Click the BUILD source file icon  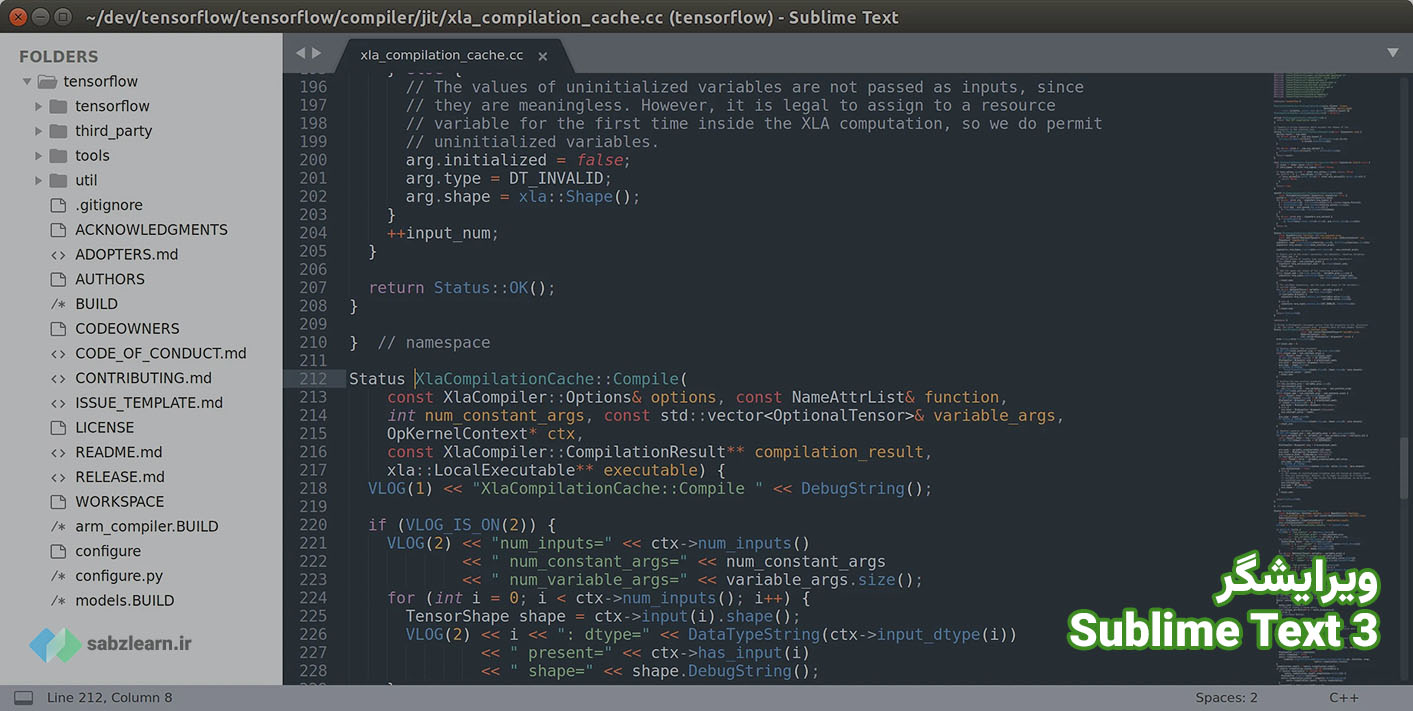click(x=58, y=304)
